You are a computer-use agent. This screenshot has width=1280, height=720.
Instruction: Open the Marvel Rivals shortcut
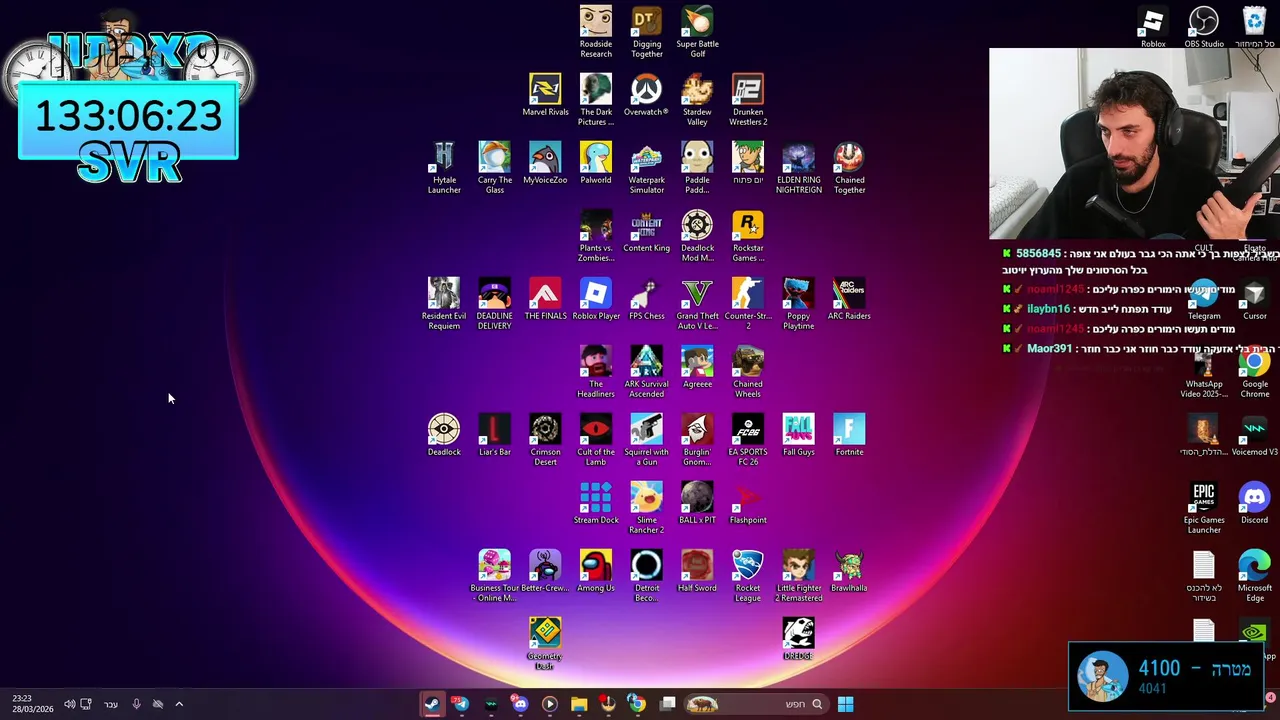tap(545, 95)
